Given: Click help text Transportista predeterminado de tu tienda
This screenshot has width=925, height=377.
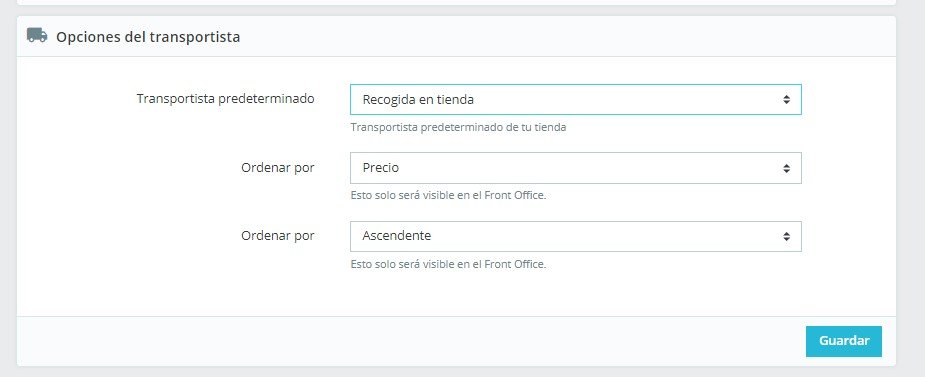Looking at the screenshot, I should [x=458, y=127].
